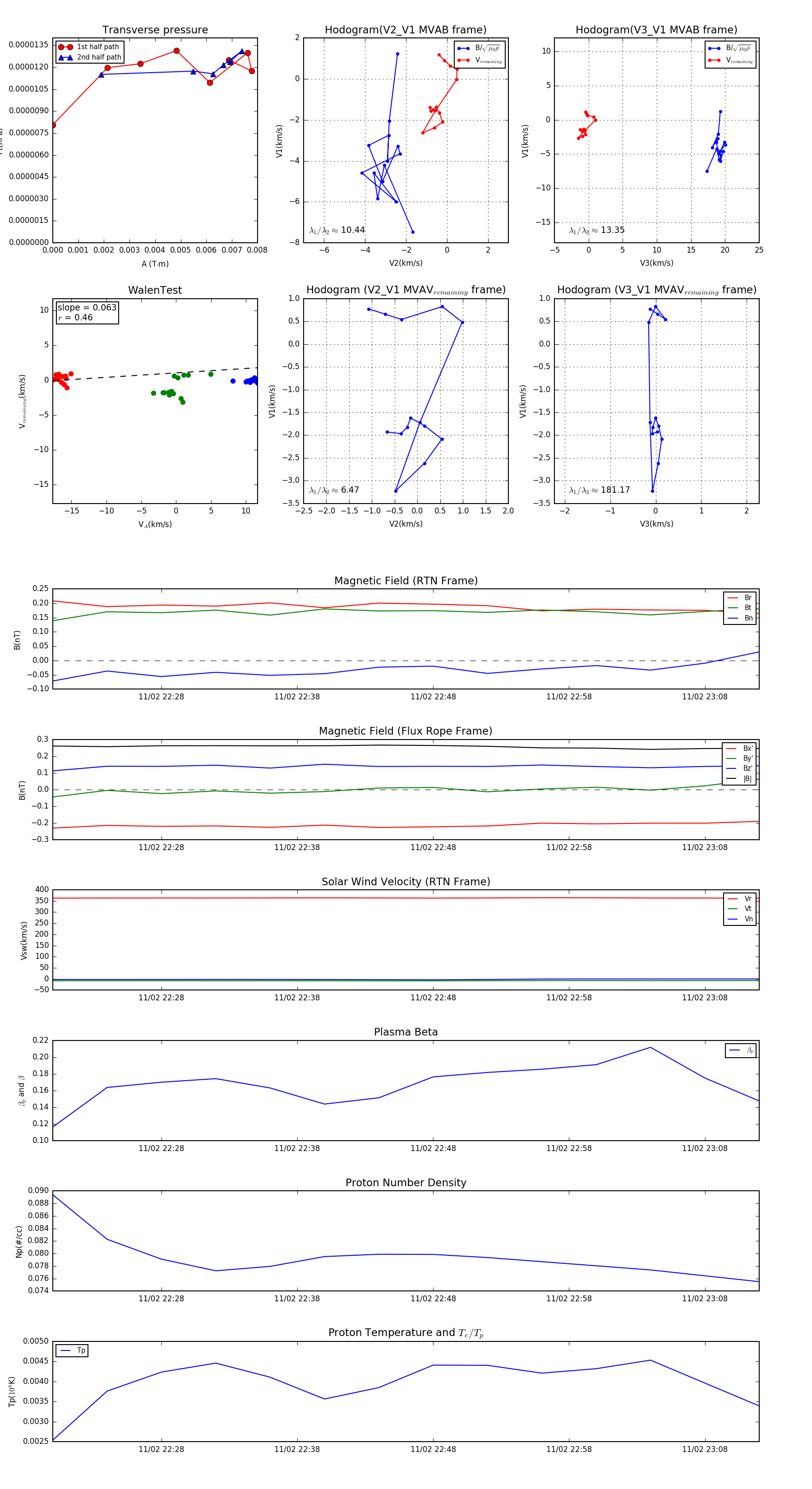This screenshot has height=1489, width=812.
Task: Select the 'Vt' legend entry
Action: pos(740,909)
